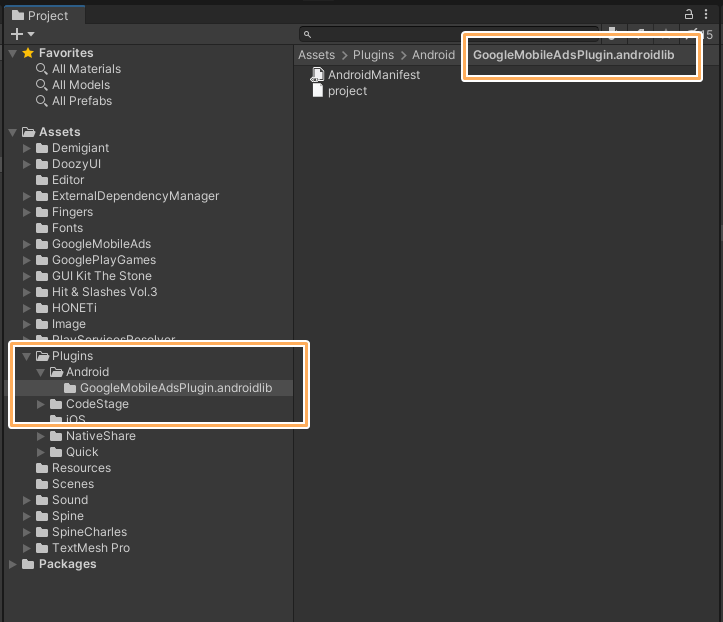Click GoogleMobileAdsPlugin.androidlib in the breadcrumb

tap(574, 55)
